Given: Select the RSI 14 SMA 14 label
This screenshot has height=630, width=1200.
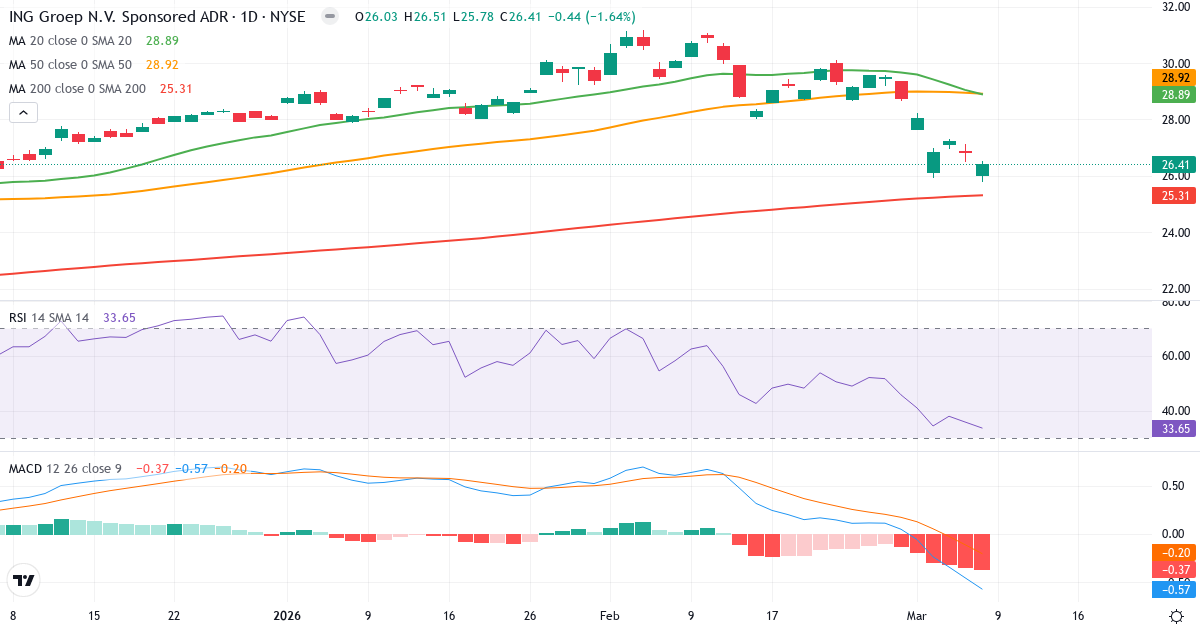Looking at the screenshot, I should (50, 315).
